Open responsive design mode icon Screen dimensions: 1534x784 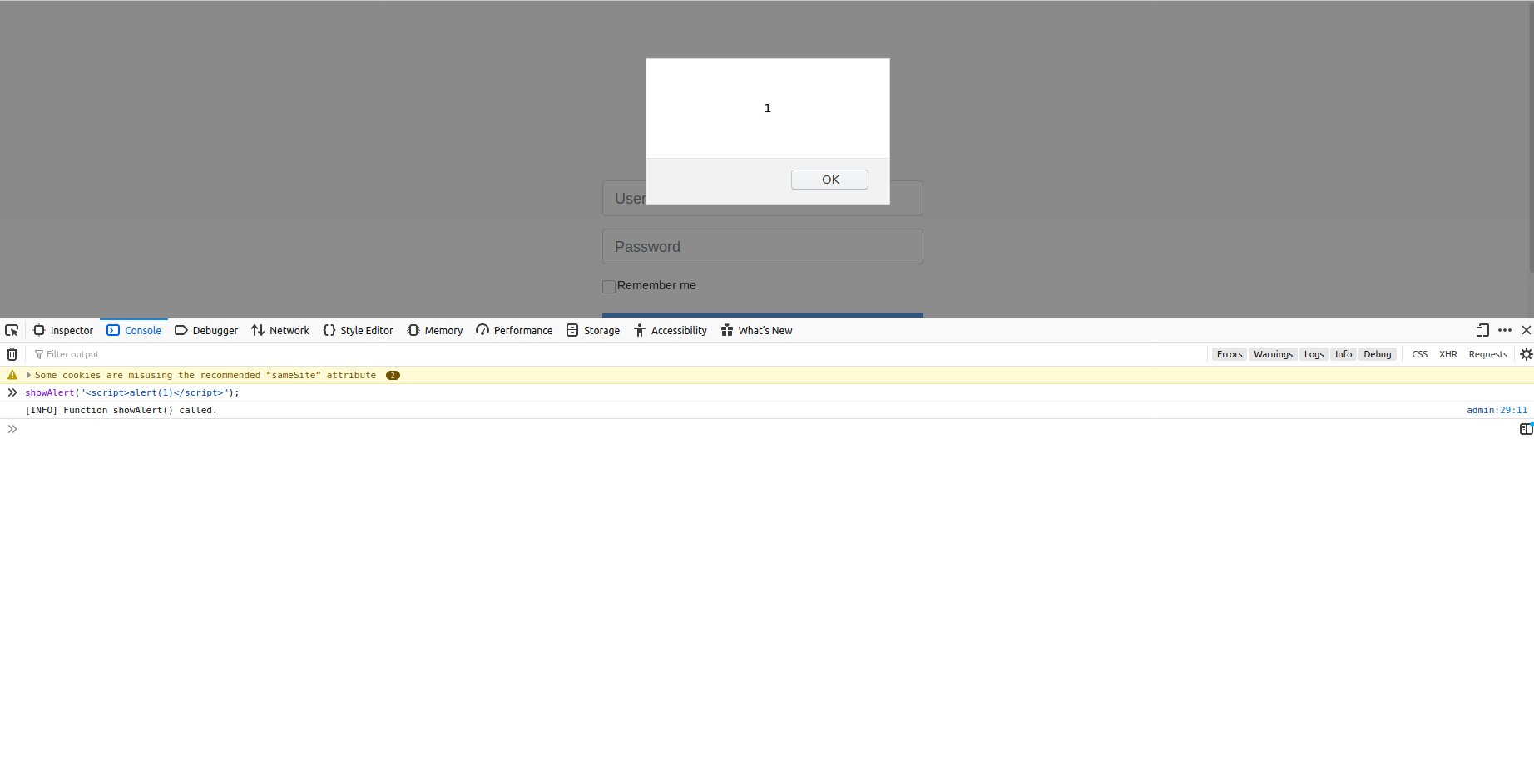point(1482,330)
